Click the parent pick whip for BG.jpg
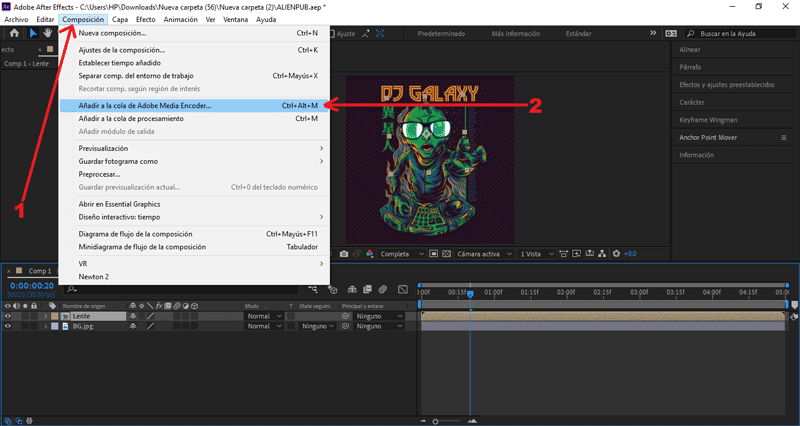This screenshot has width=800, height=426. [x=345, y=326]
